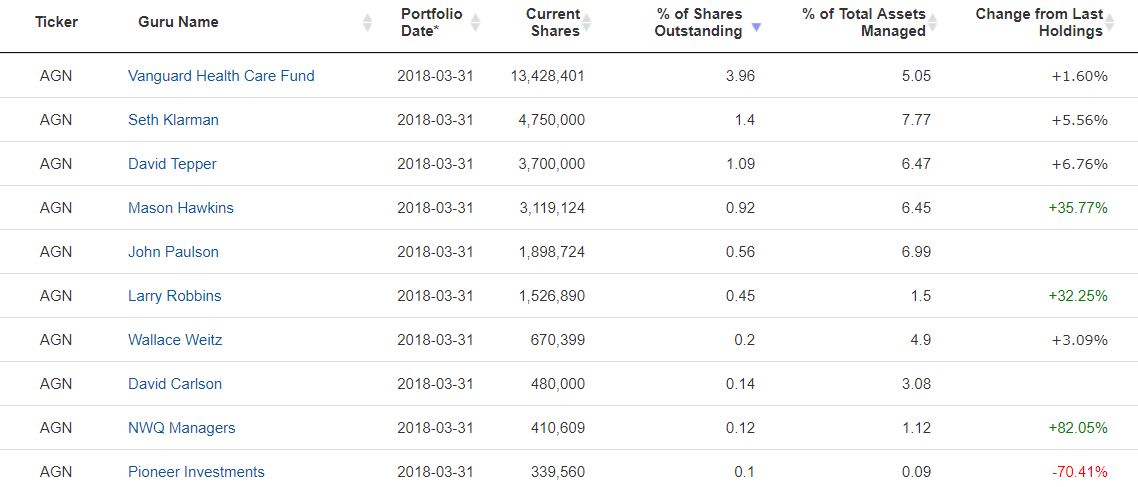Click the Current Shares column header
This screenshot has width=1138, height=487.
[x=553, y=22]
